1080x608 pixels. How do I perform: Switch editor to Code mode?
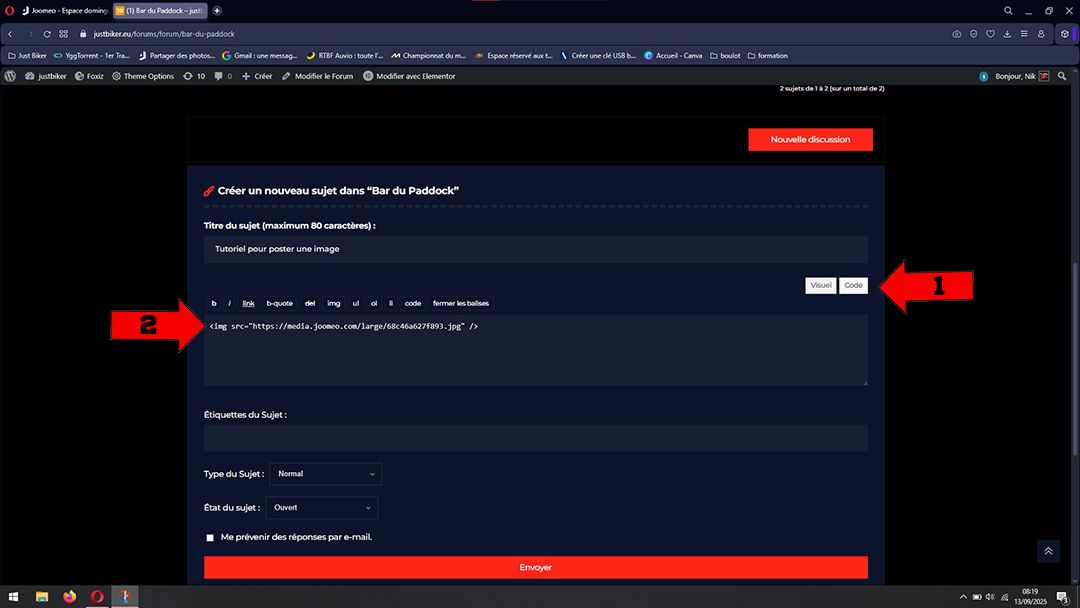853,285
